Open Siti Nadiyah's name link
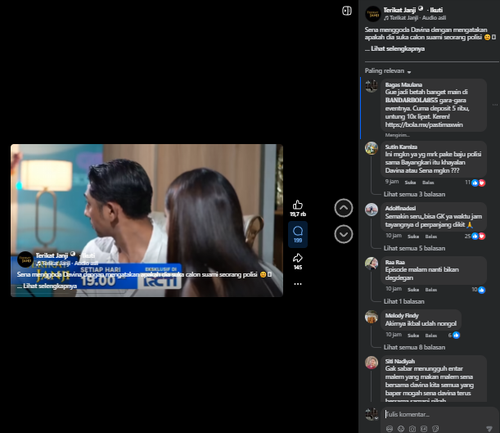The height and width of the screenshot is (433, 500). pyautogui.click(x=400, y=361)
